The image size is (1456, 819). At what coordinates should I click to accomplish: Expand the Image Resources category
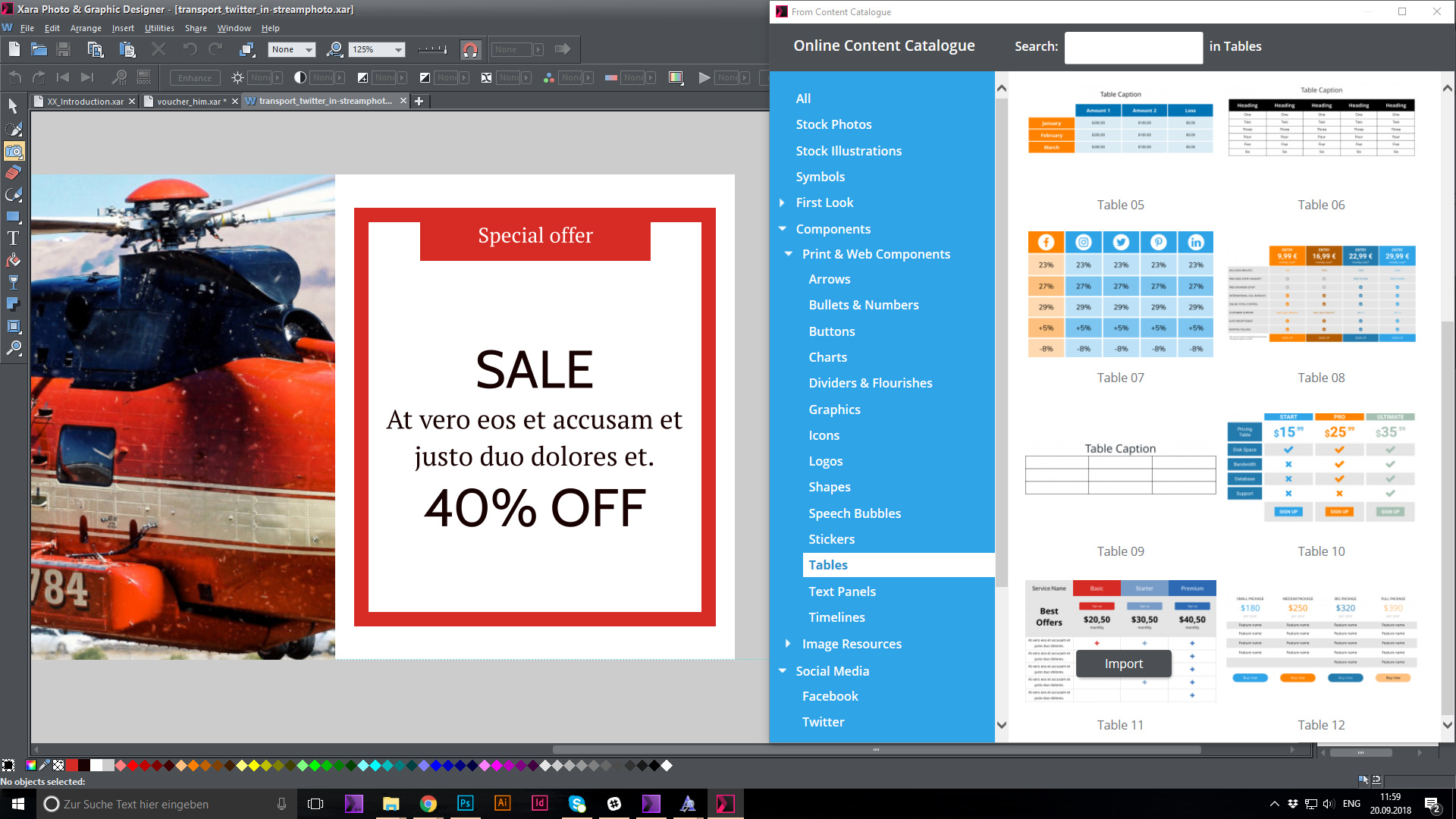788,644
